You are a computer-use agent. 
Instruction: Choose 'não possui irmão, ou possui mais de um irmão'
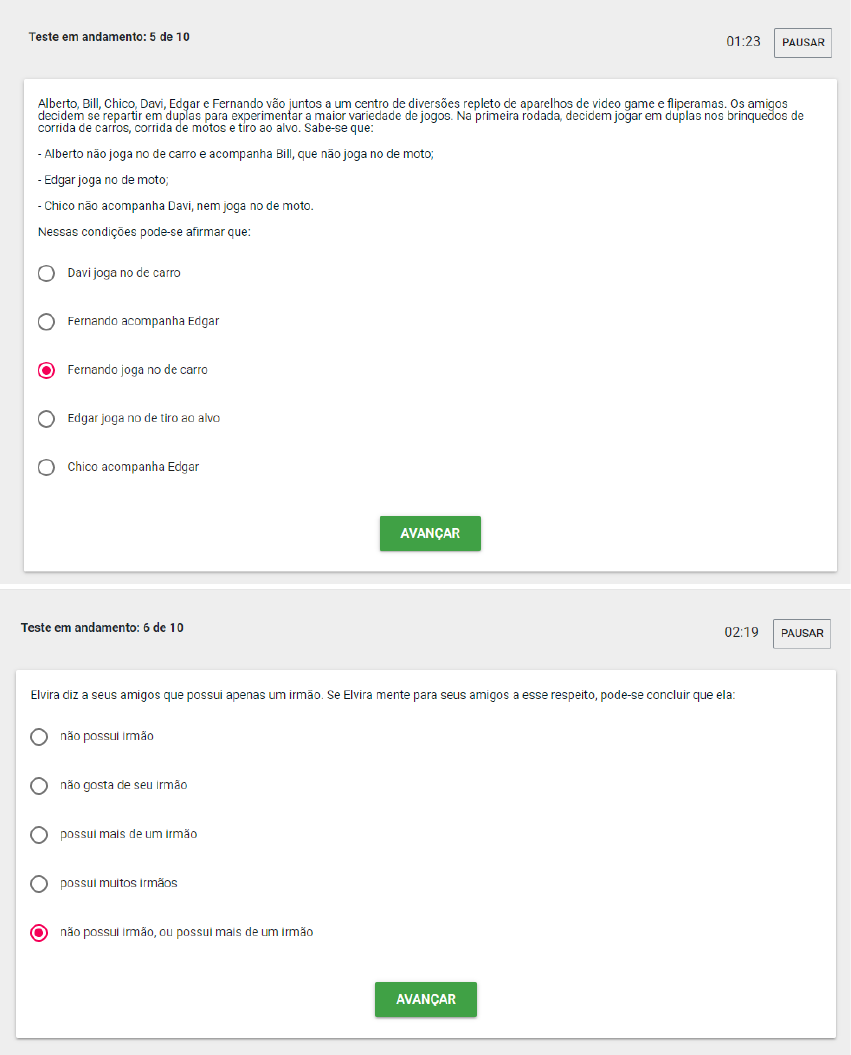(x=39, y=933)
